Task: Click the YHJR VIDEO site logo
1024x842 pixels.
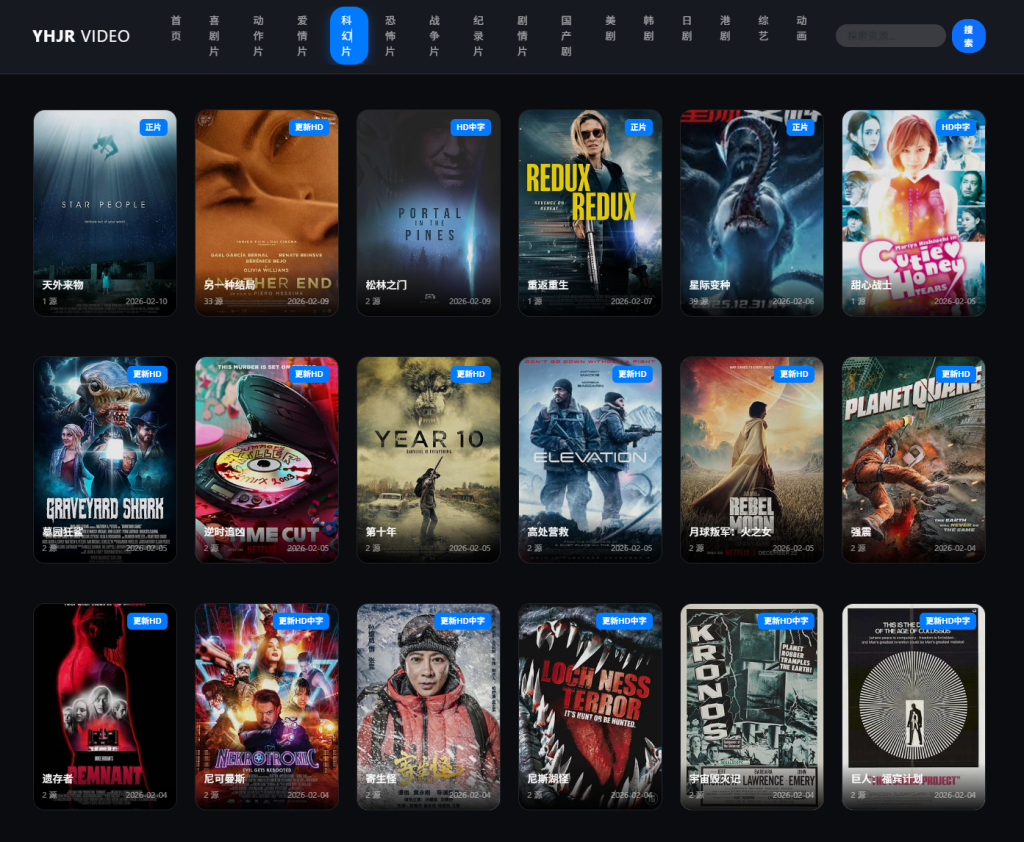Action: point(81,36)
